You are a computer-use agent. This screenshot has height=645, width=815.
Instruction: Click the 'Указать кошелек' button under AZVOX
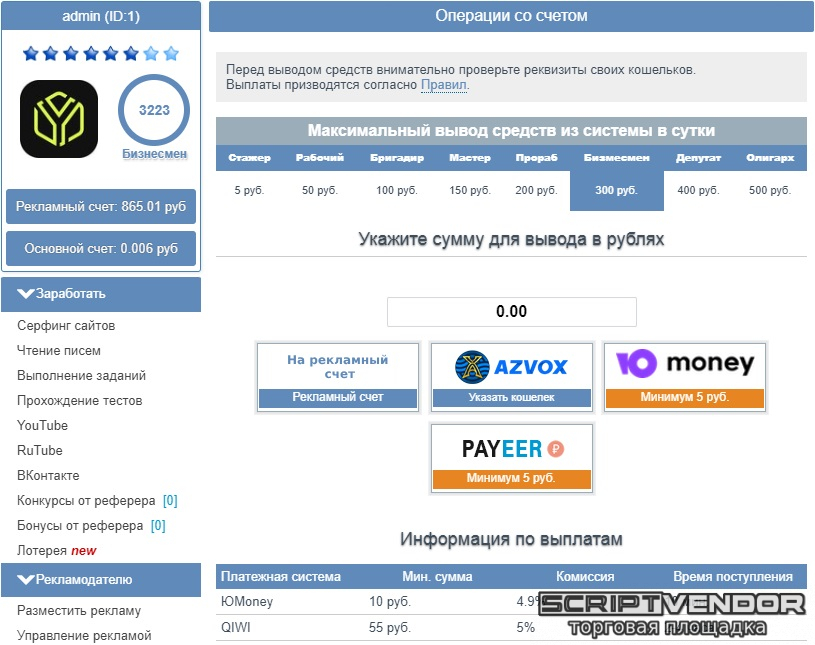511,398
